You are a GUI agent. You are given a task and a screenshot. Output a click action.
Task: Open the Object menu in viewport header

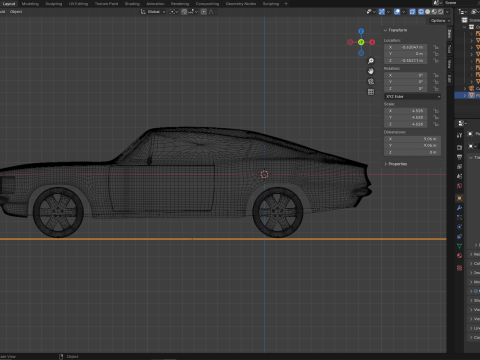(16, 12)
